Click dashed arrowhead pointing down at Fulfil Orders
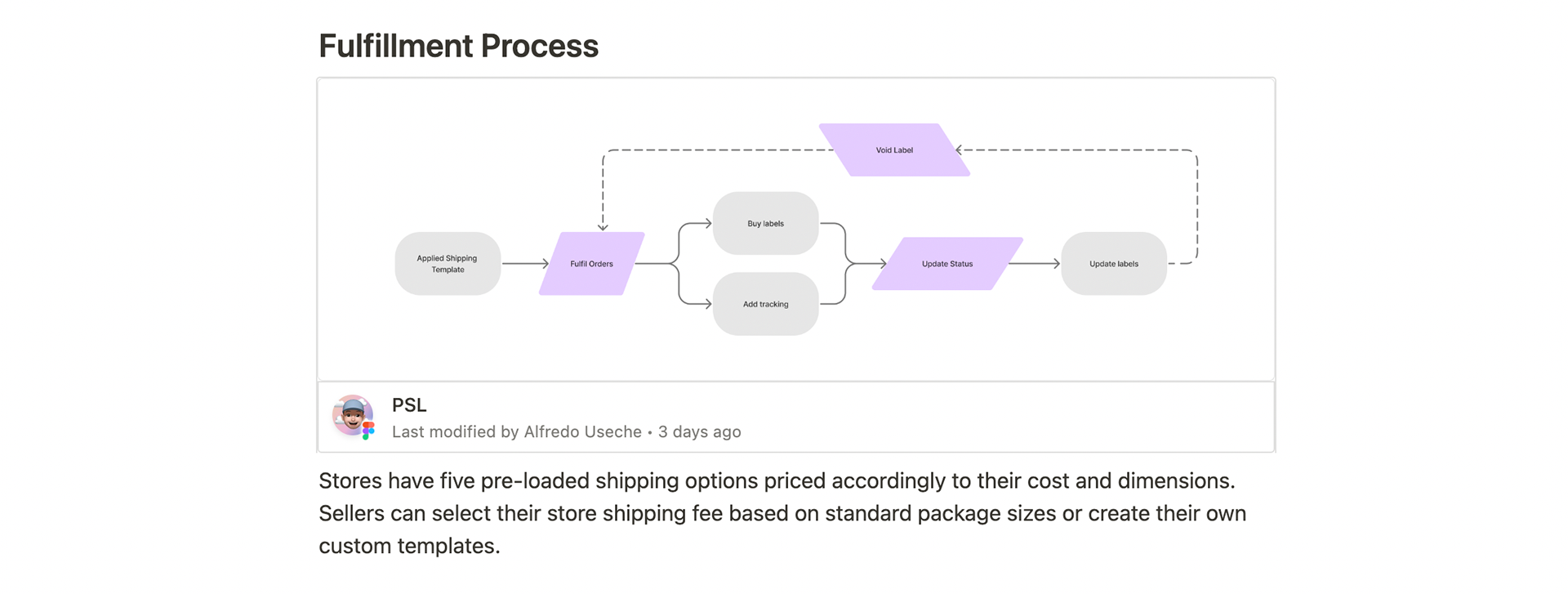1568x594 pixels. tap(603, 227)
